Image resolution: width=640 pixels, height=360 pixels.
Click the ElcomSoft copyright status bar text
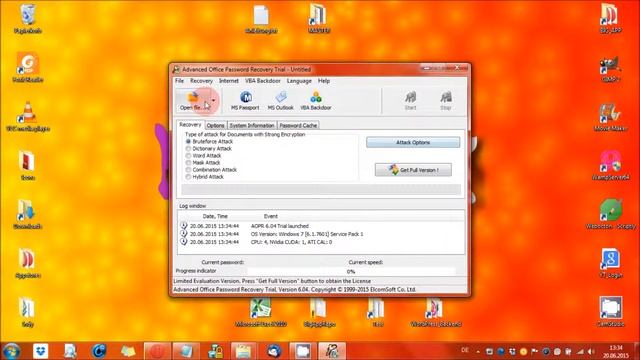[295, 289]
